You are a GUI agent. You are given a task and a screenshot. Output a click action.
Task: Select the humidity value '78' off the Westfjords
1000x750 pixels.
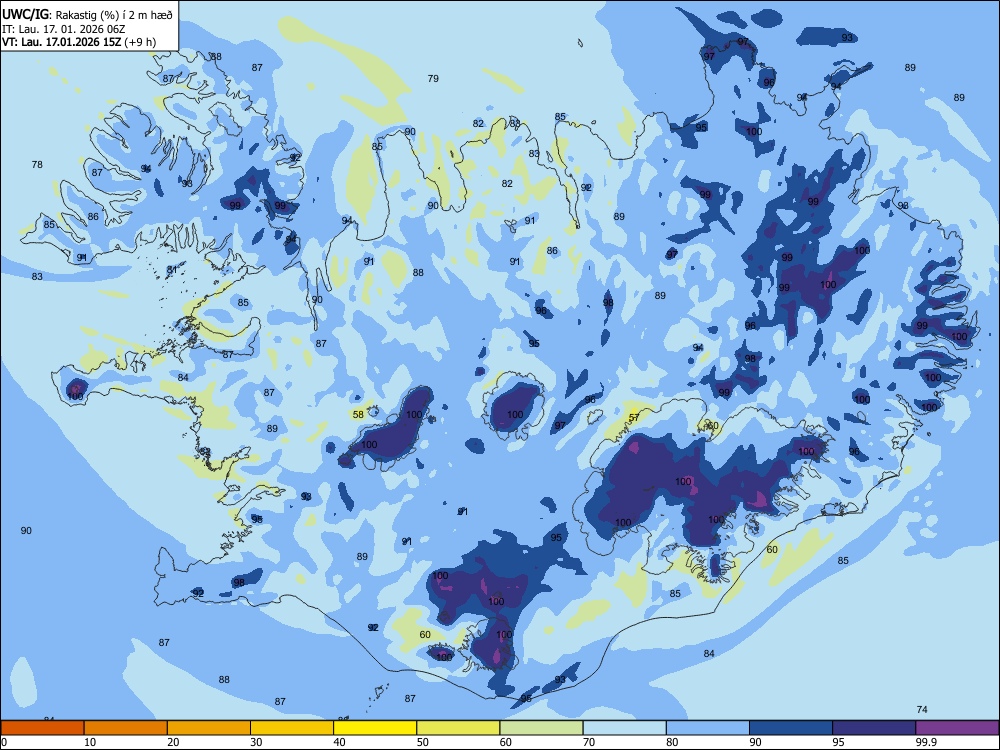pyautogui.click(x=37, y=165)
